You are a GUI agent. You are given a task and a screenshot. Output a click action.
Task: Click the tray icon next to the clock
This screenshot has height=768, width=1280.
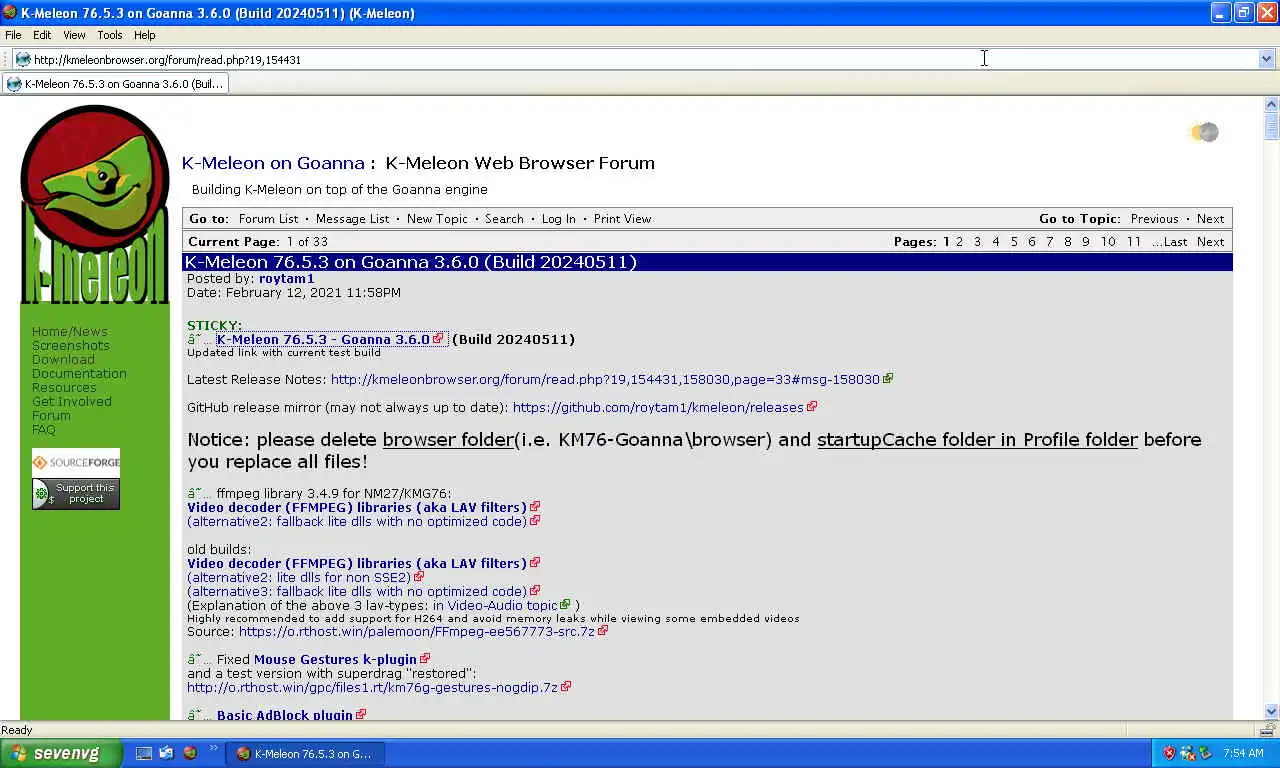point(1205,753)
